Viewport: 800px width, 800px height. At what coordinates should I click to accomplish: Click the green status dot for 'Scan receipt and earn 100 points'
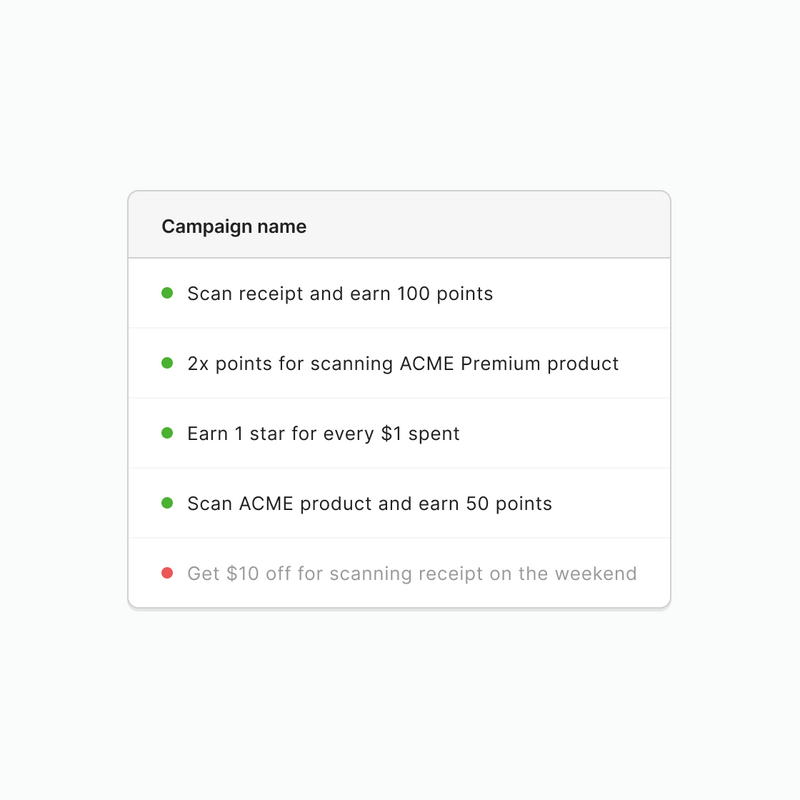169,293
